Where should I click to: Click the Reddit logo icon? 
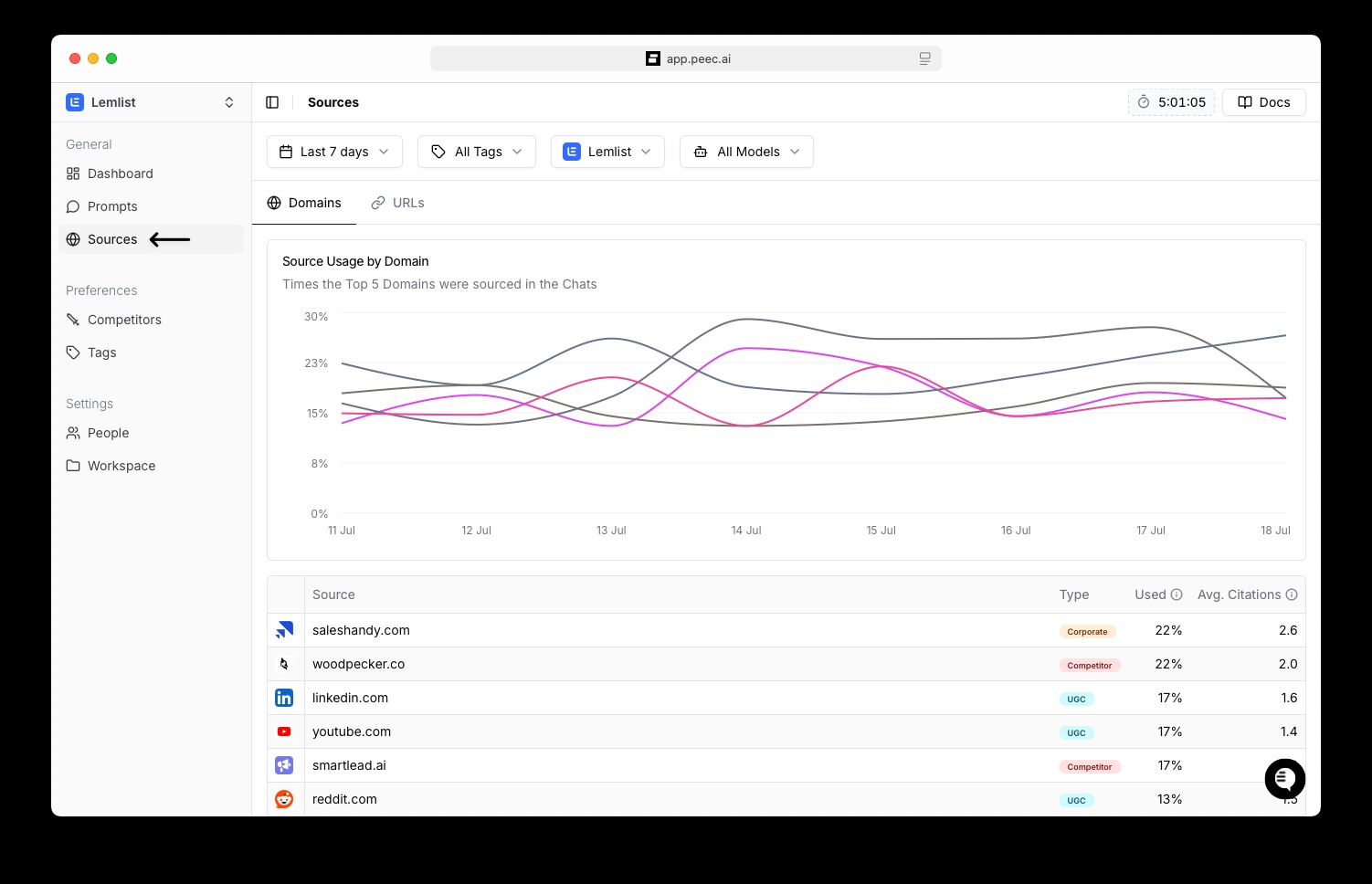285,799
